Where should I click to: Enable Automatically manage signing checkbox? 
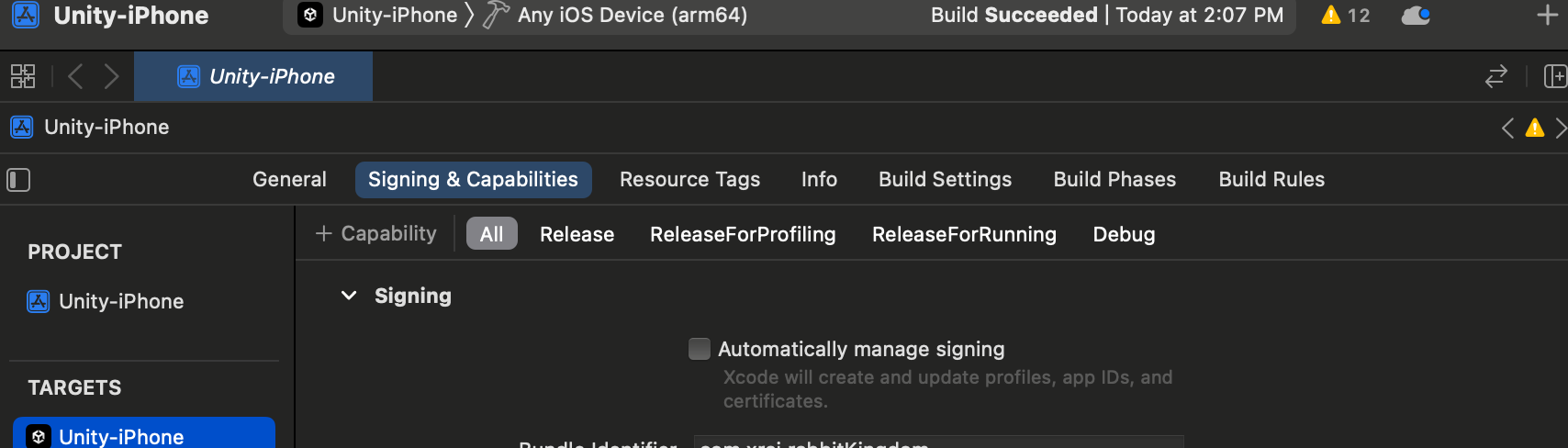(x=700, y=349)
